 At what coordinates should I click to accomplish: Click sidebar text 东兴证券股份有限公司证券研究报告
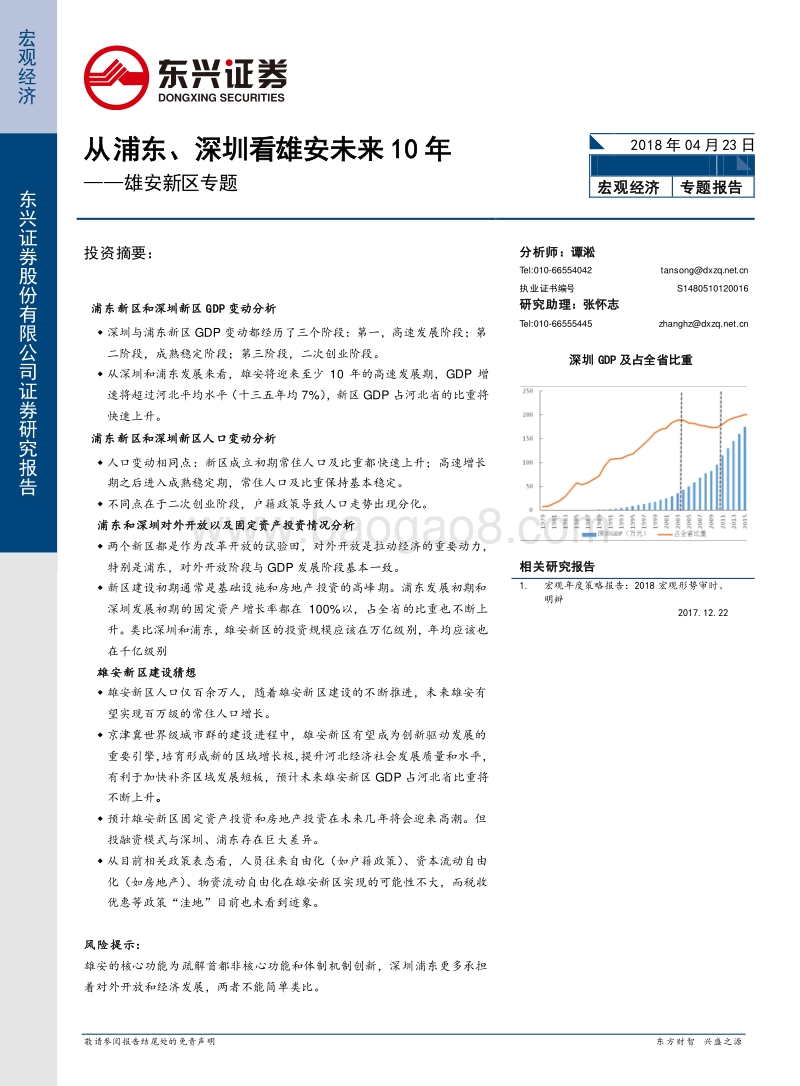click(28, 343)
